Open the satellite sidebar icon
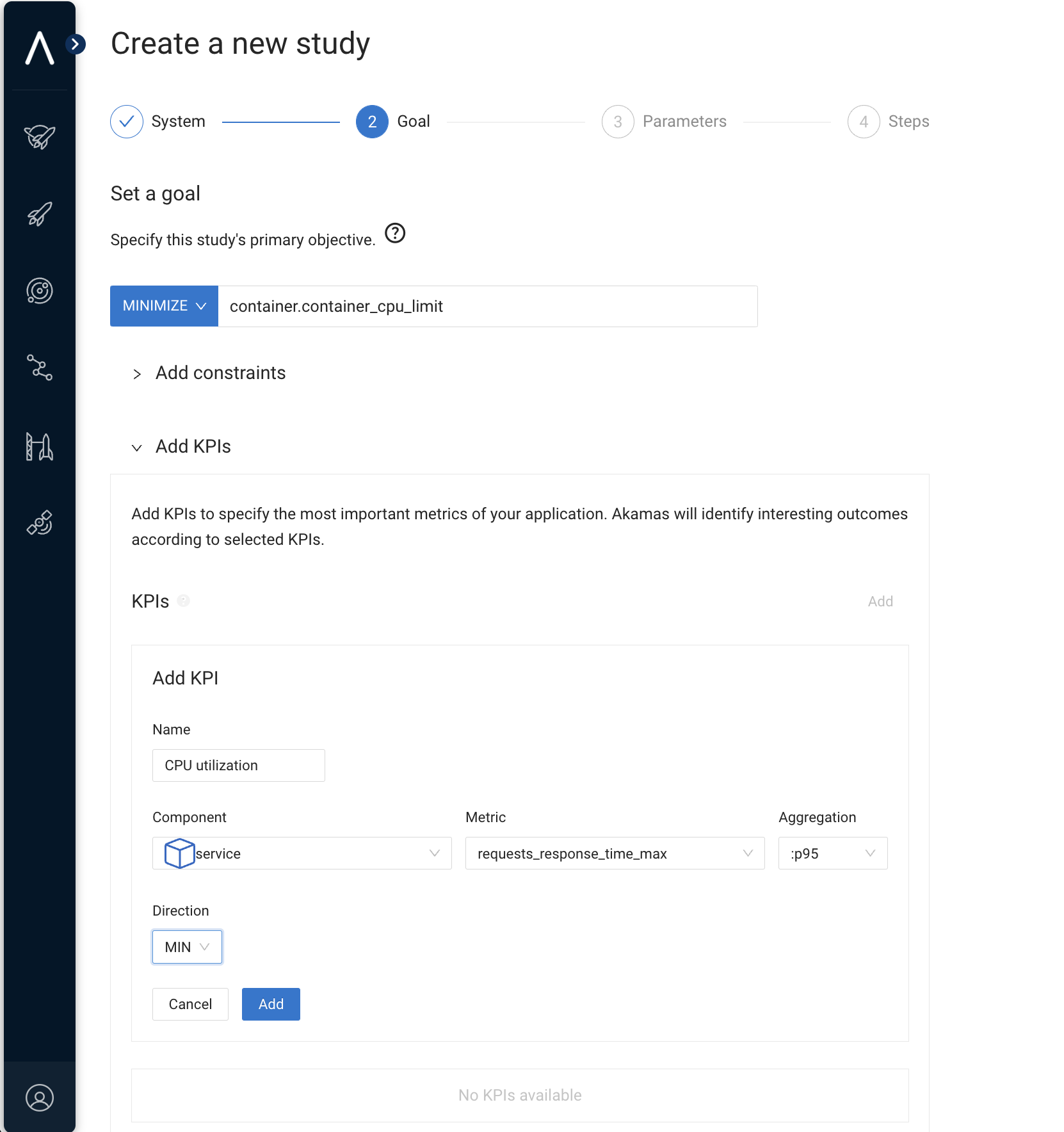Image resolution: width=1064 pixels, height=1132 pixels. tap(39, 522)
